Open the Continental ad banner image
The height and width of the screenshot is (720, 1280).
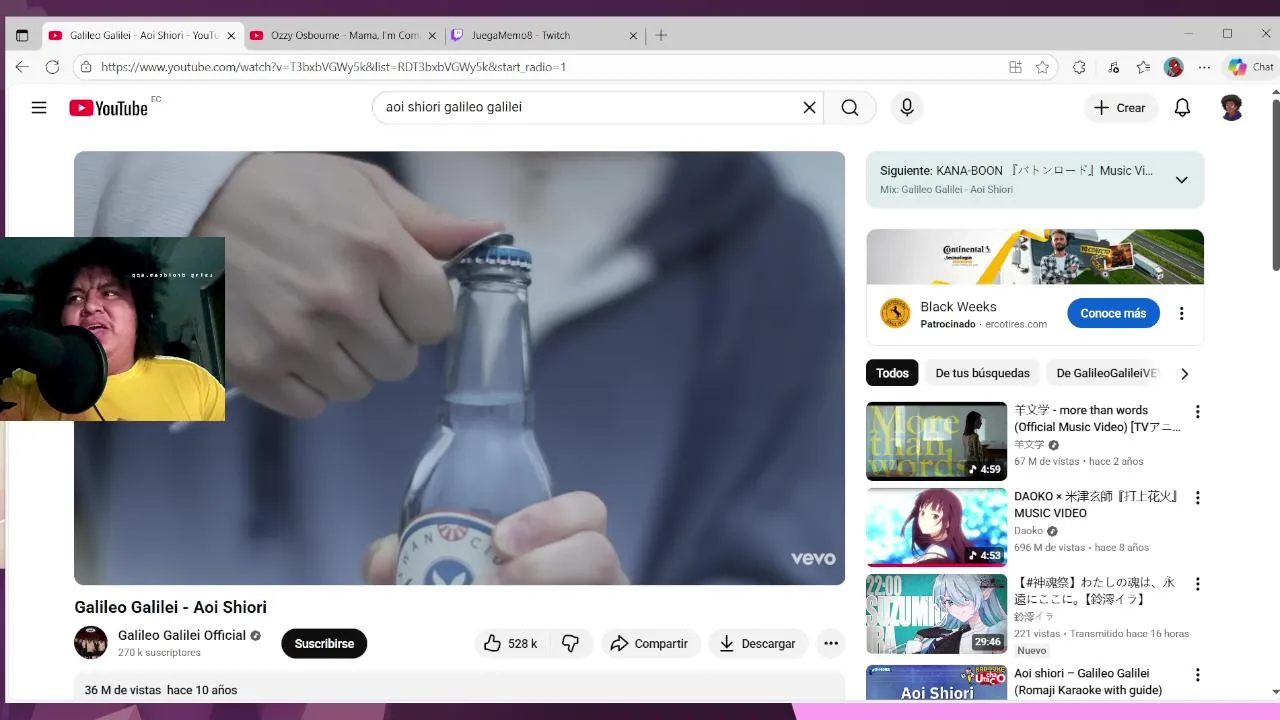pyautogui.click(x=1035, y=257)
